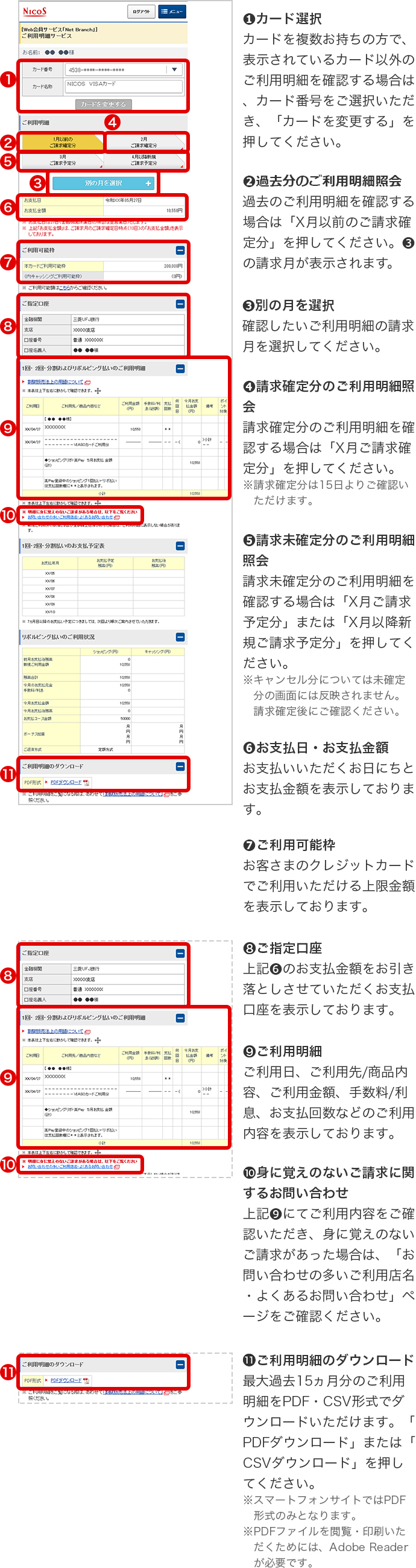Viewport: 416px width, 1568px height.
Task: Select the 1月以前のご請求確定分 tab
Action: click(63, 142)
